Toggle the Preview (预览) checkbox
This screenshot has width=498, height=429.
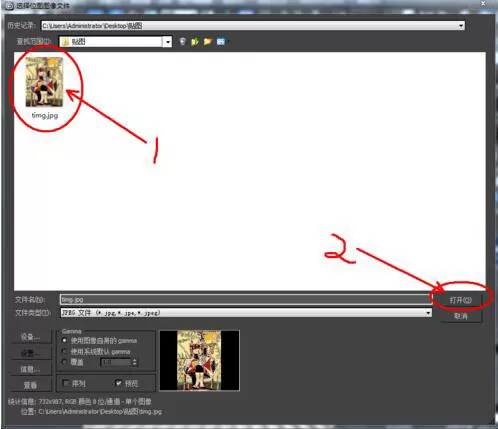[118, 383]
